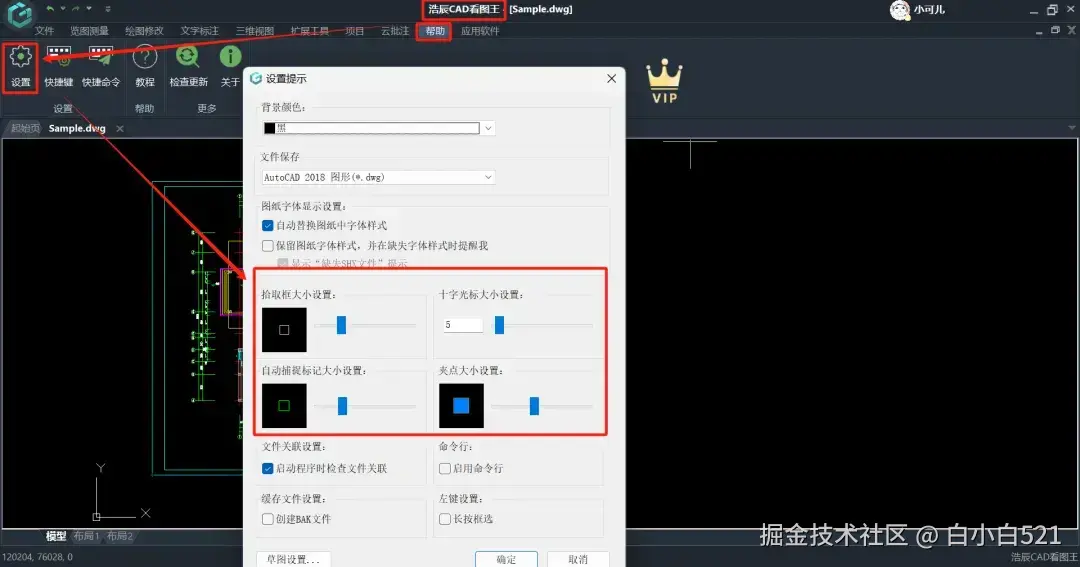Open undo history dropdown arrow

(62, 9)
